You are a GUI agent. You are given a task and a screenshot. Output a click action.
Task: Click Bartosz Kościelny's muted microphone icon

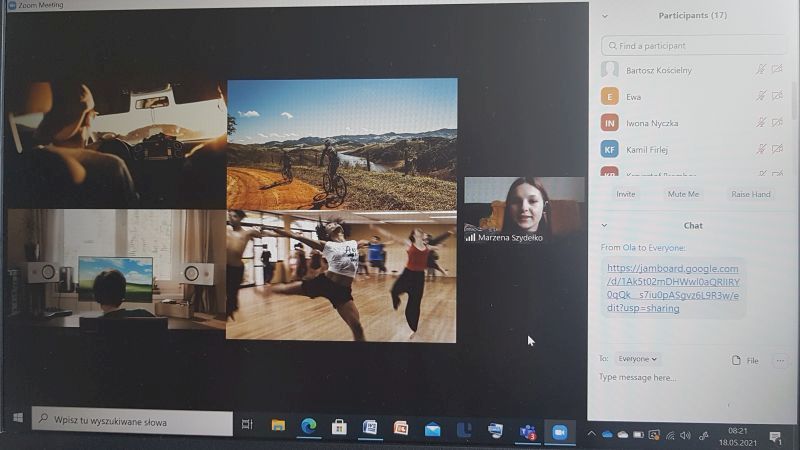point(761,70)
